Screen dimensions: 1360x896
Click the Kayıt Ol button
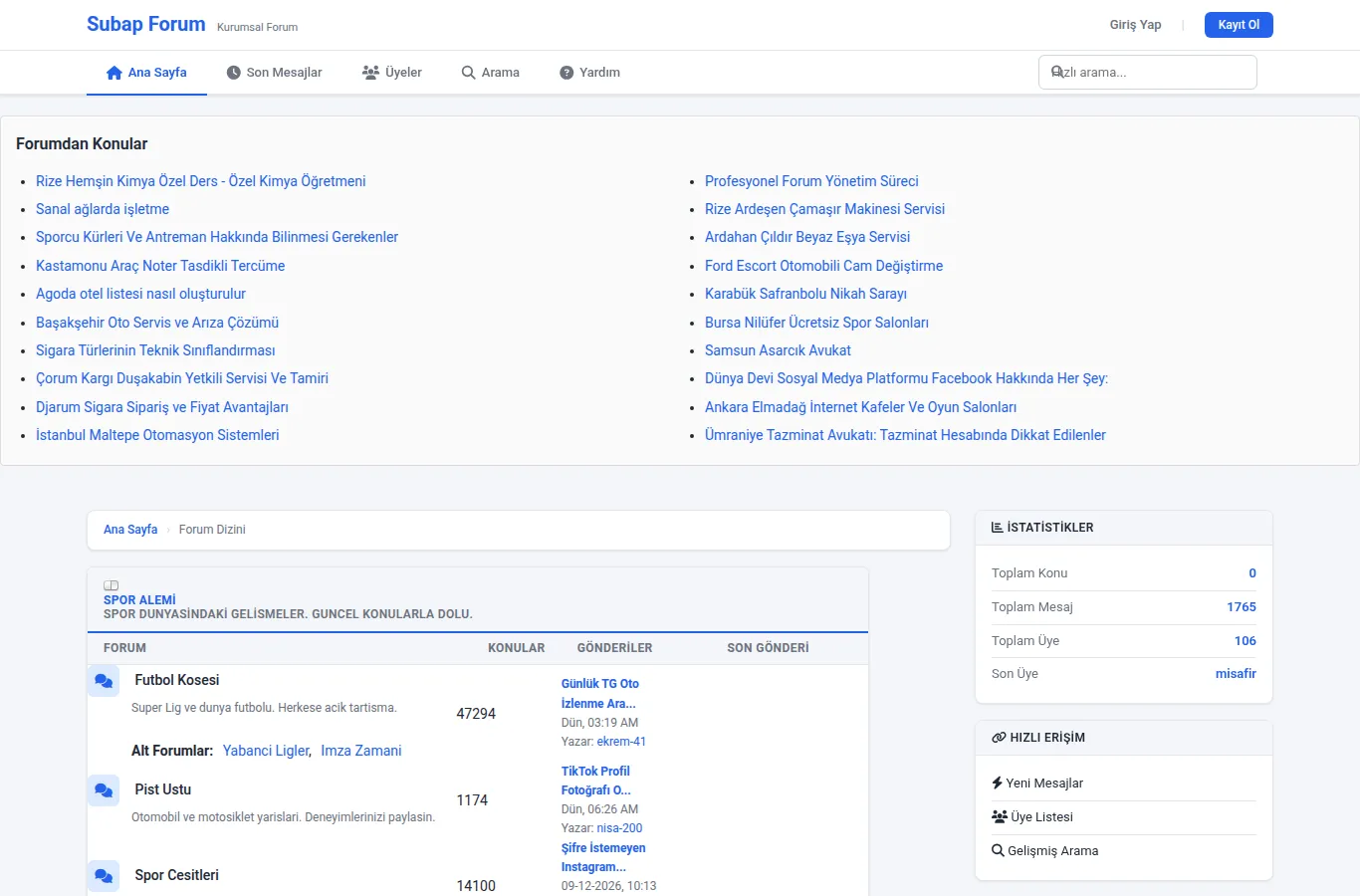click(x=1239, y=25)
